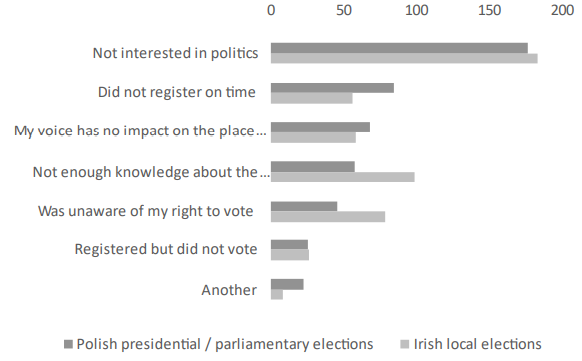Select the 'Irish local elections' legend label
This screenshot has width=582, height=361.
(x=477, y=344)
